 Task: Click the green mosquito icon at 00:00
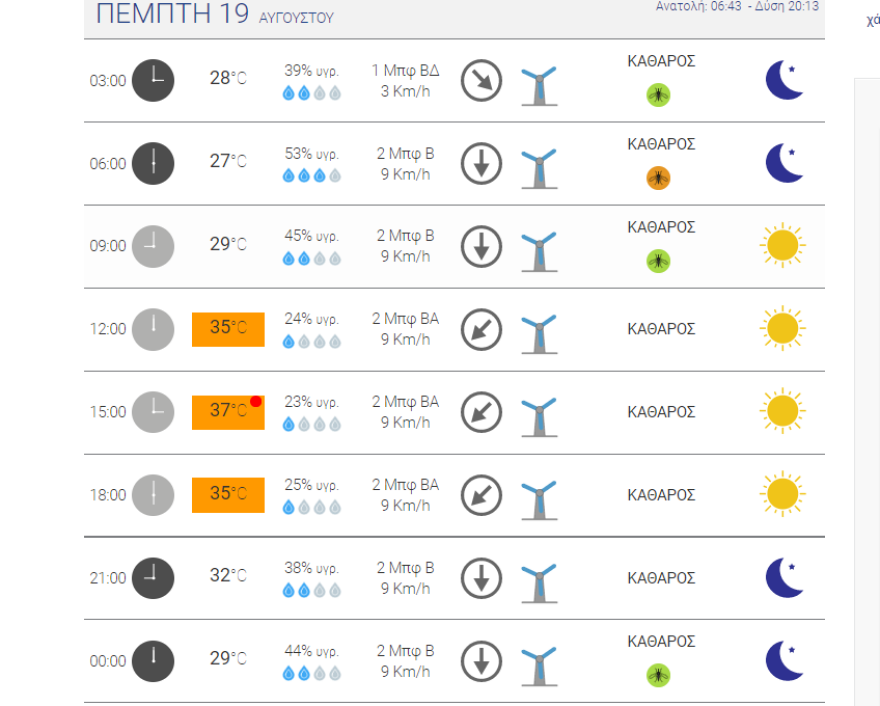pyautogui.click(x=658, y=675)
